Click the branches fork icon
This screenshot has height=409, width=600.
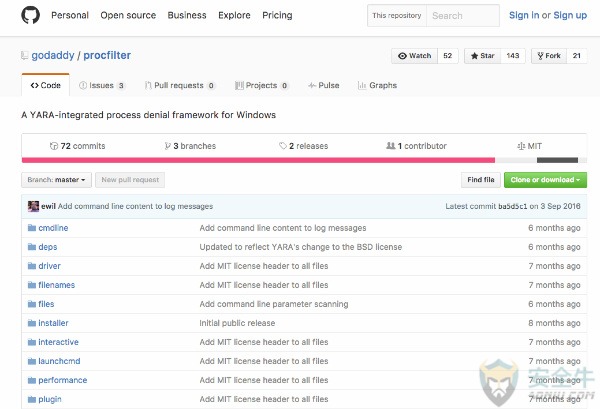[x=167, y=146]
